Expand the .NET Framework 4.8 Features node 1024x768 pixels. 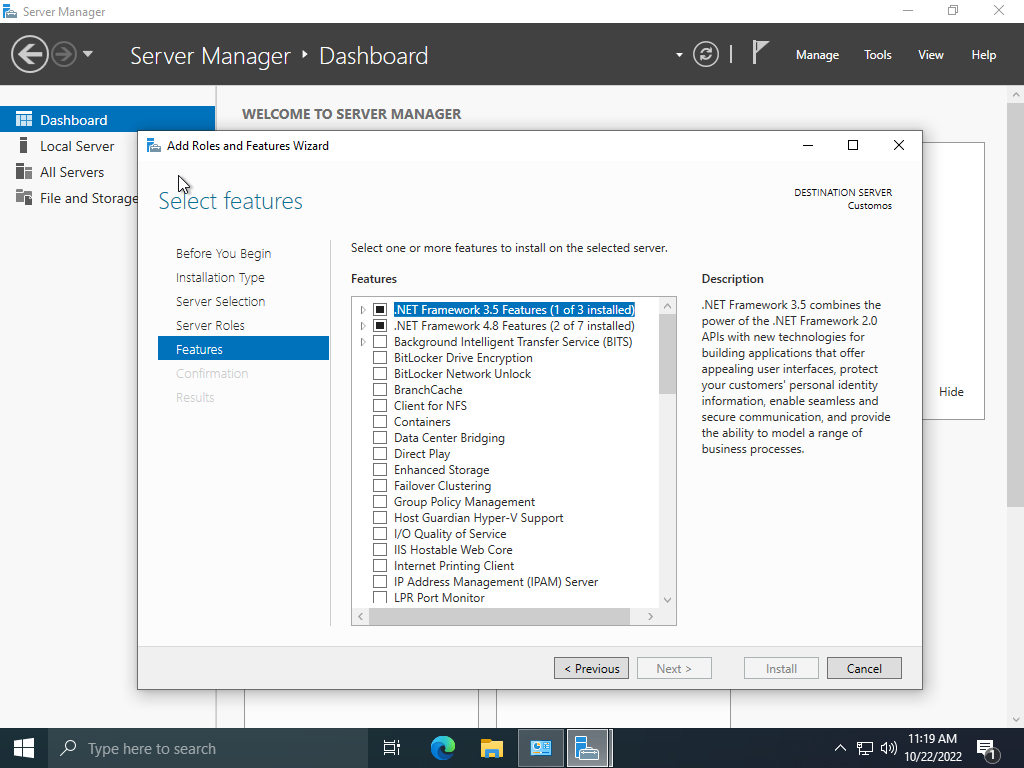pos(363,326)
